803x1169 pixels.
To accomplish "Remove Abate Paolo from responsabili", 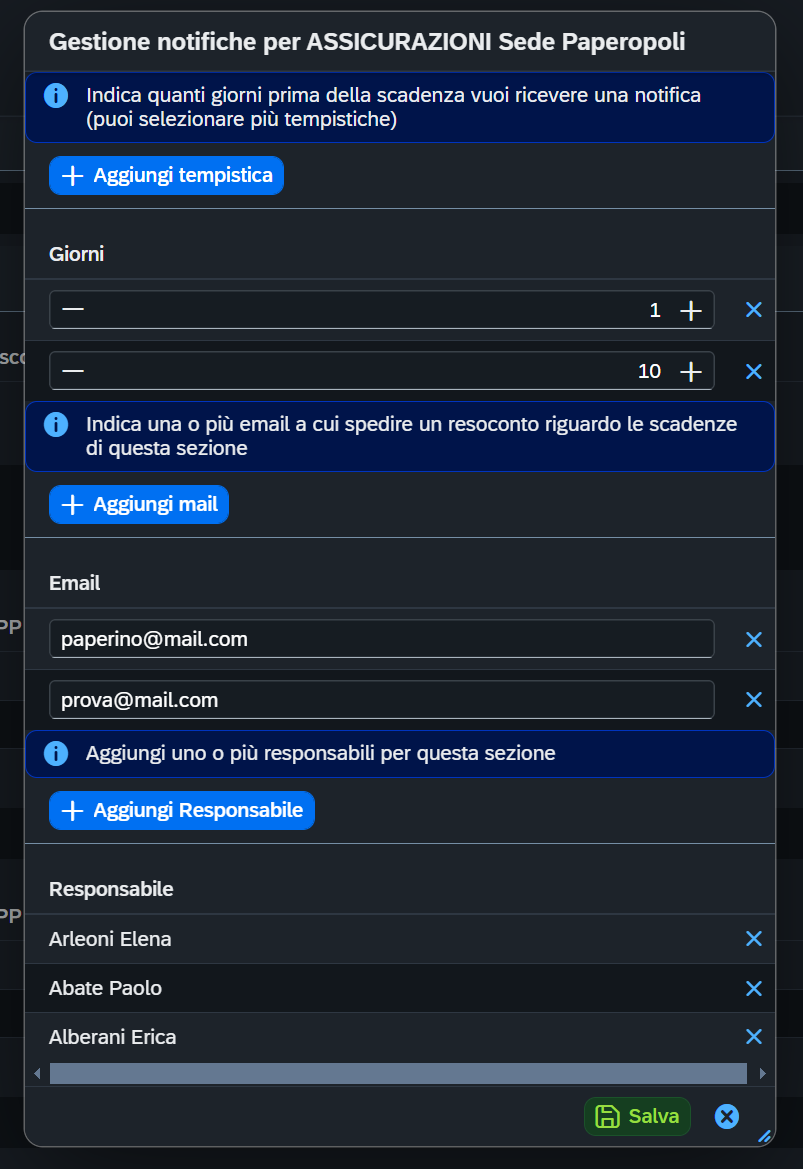I will [x=754, y=988].
